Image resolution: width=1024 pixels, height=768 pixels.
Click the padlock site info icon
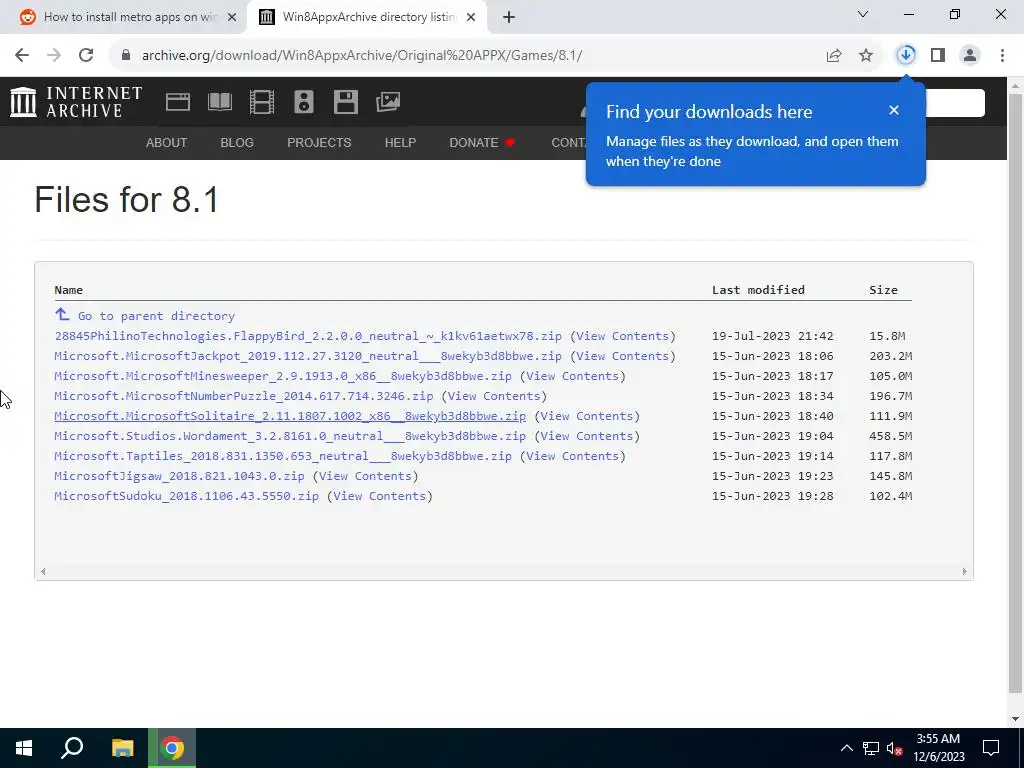pyautogui.click(x=126, y=55)
